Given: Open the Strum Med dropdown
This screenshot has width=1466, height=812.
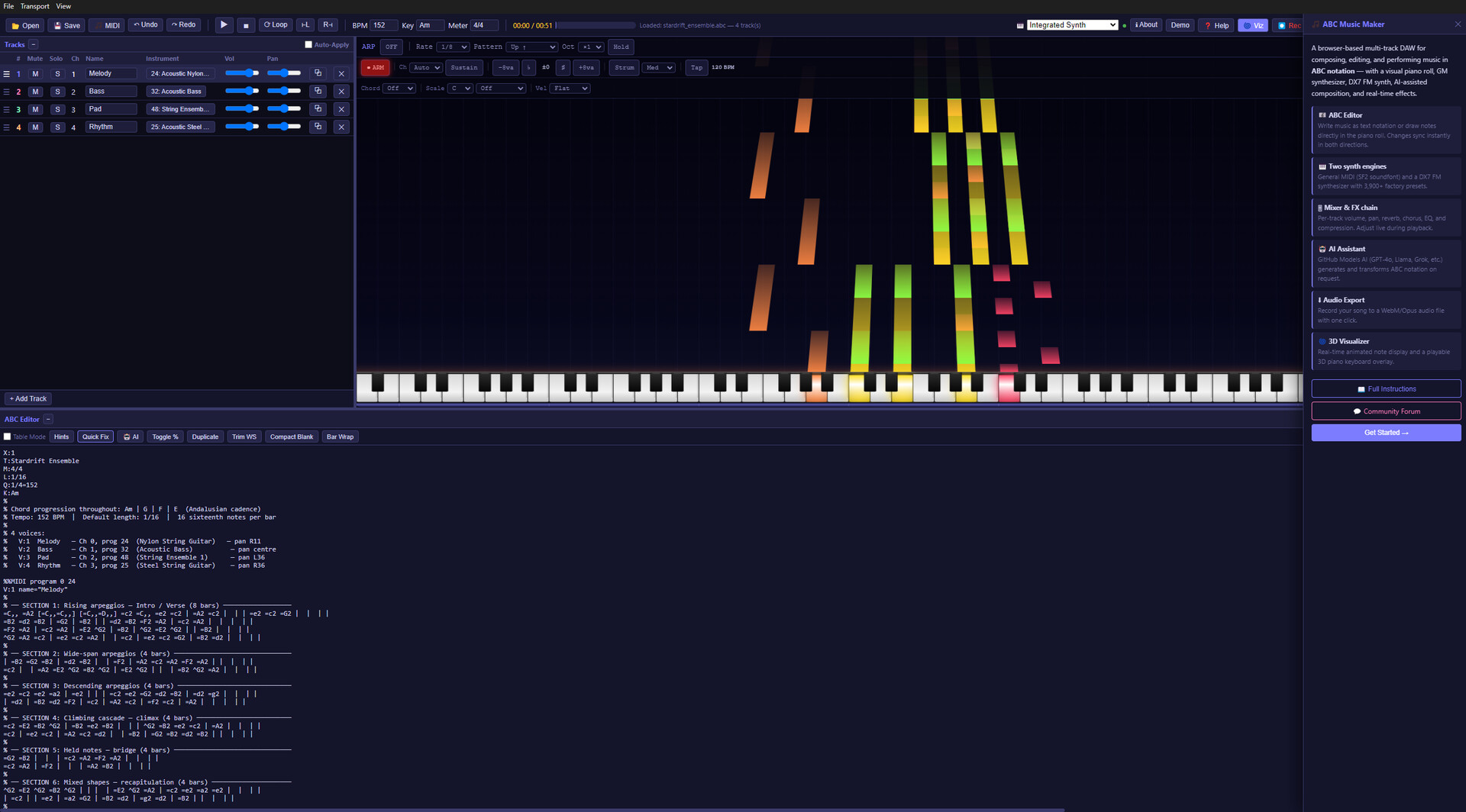Looking at the screenshot, I should coord(658,67).
